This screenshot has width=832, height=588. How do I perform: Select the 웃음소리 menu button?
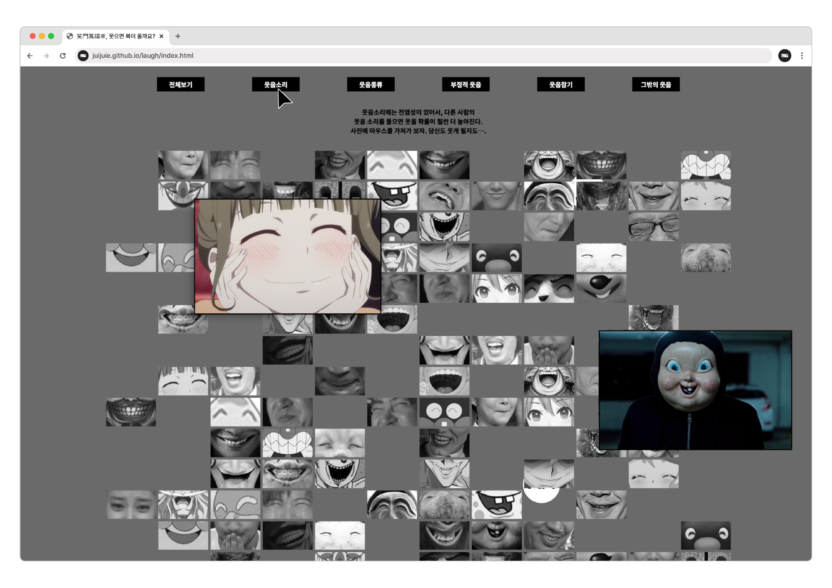(x=275, y=85)
